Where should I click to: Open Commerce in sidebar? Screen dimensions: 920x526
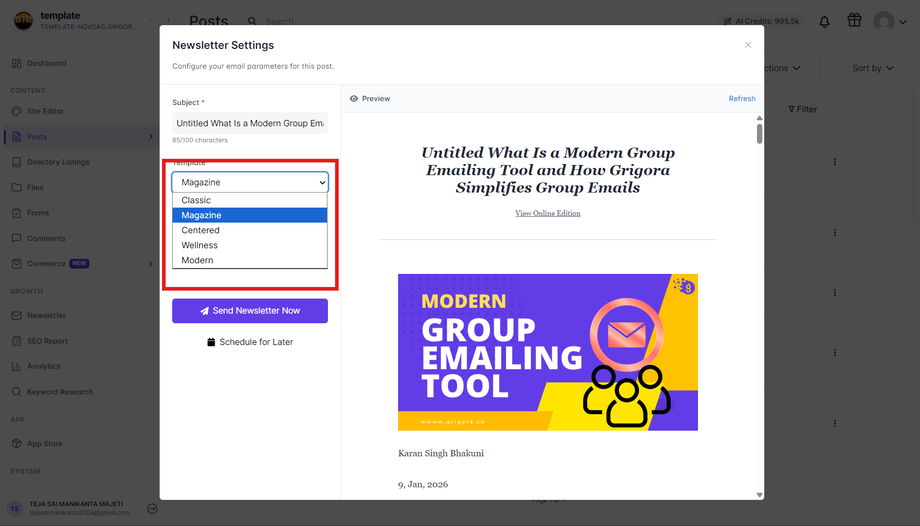tap(46, 264)
